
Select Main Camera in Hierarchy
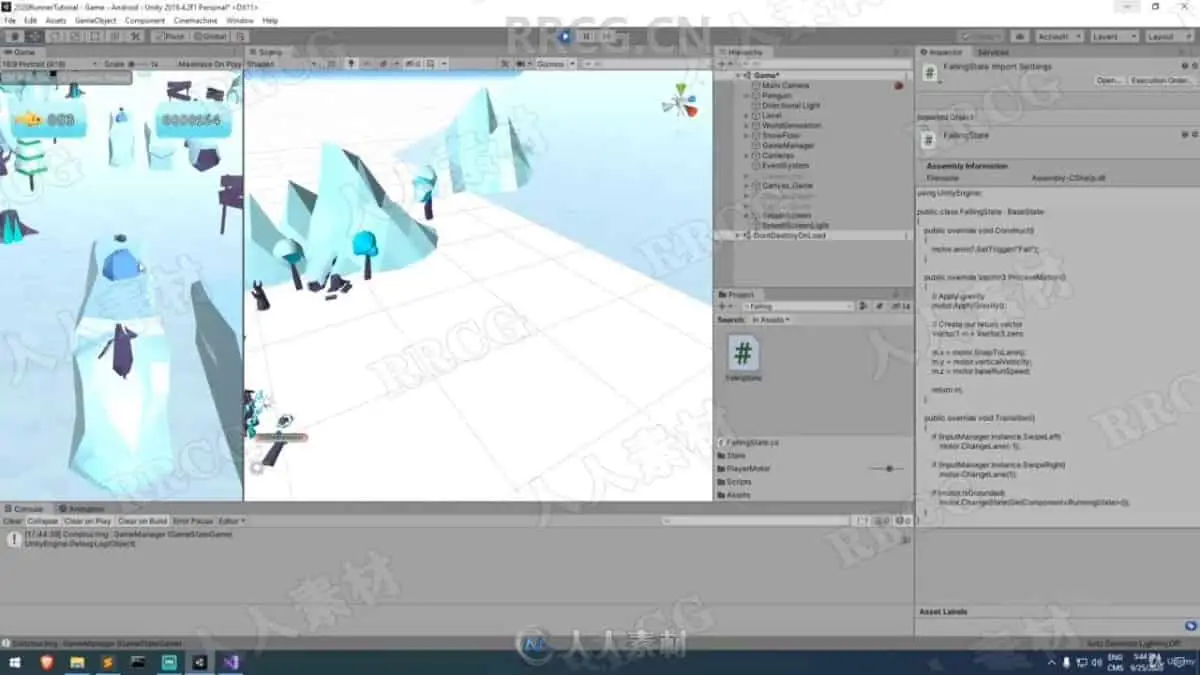[786, 85]
